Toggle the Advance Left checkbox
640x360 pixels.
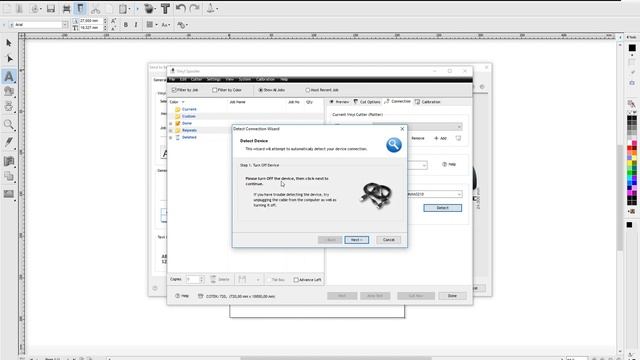[x=296, y=280]
